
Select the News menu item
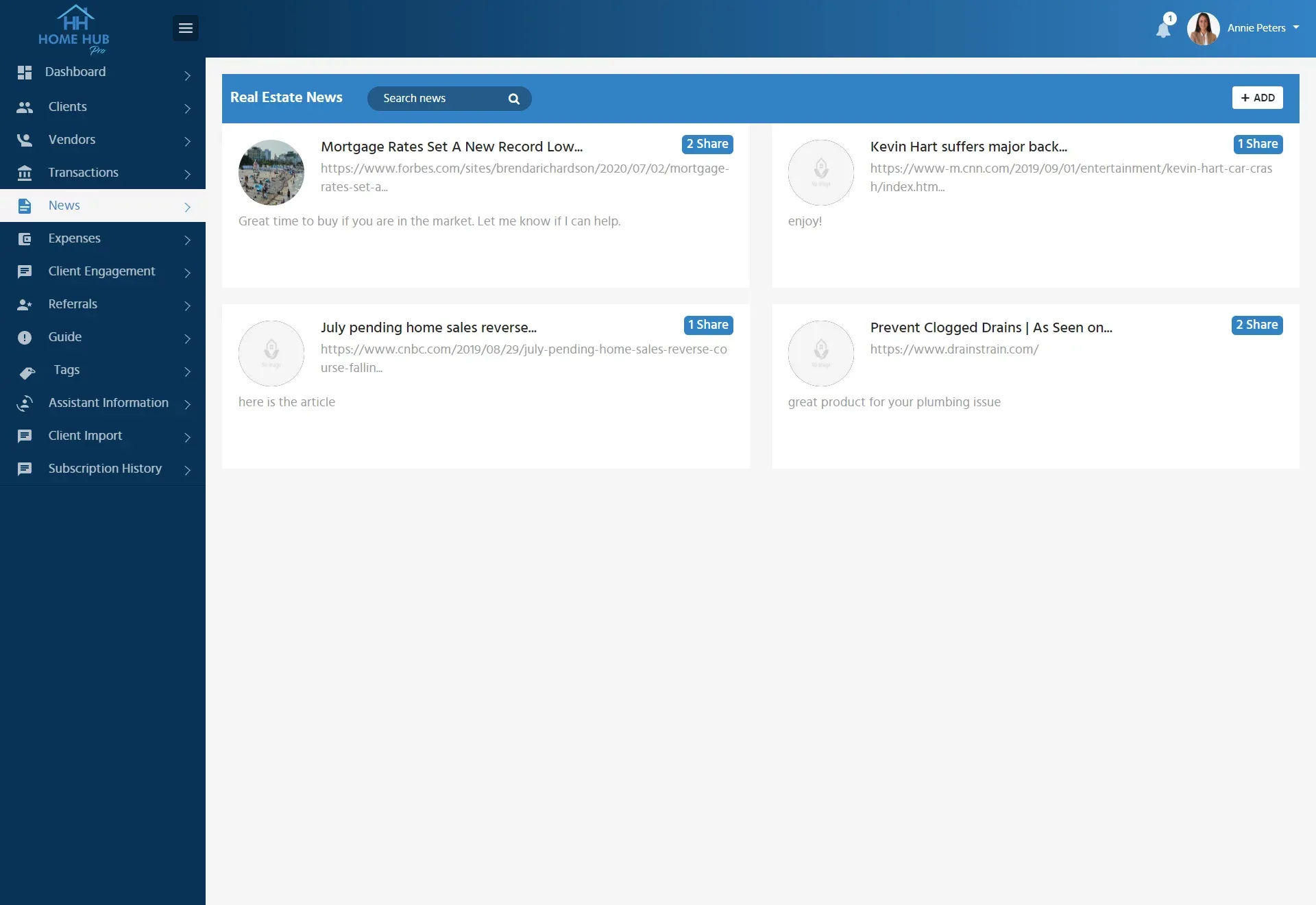[103, 206]
